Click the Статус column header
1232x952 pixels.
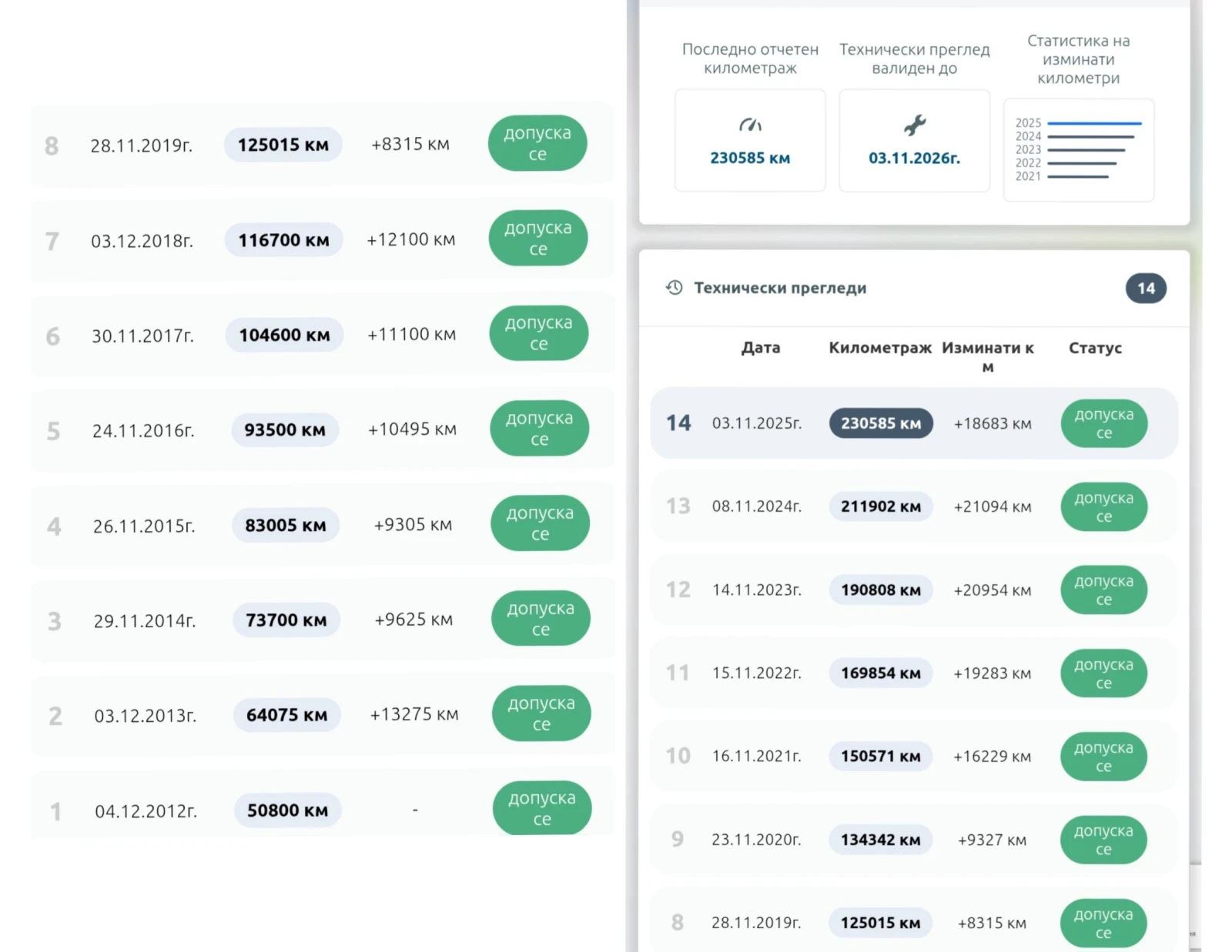tap(1094, 348)
